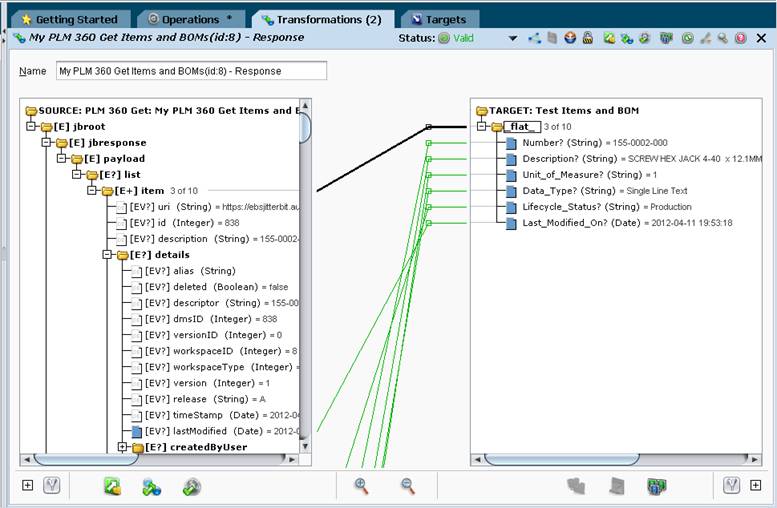Click the bottom-left expand-all plus icon
Viewport: 777px width, 508px height.
pos(28,485)
